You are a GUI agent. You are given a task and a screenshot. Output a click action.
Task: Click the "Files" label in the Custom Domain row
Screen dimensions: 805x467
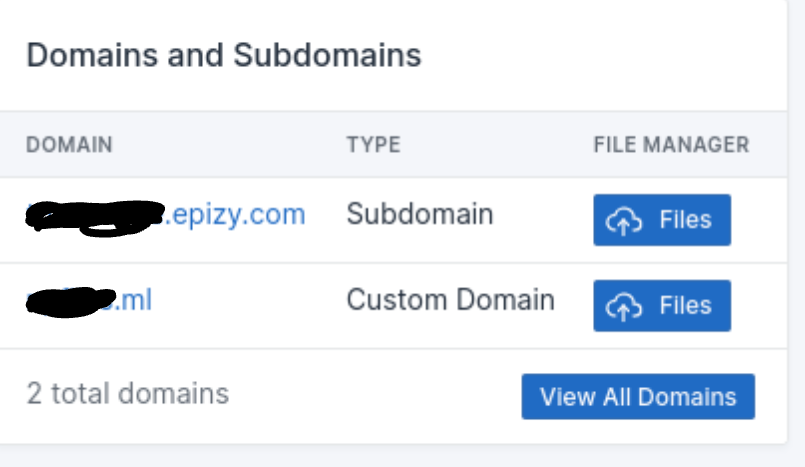685,305
